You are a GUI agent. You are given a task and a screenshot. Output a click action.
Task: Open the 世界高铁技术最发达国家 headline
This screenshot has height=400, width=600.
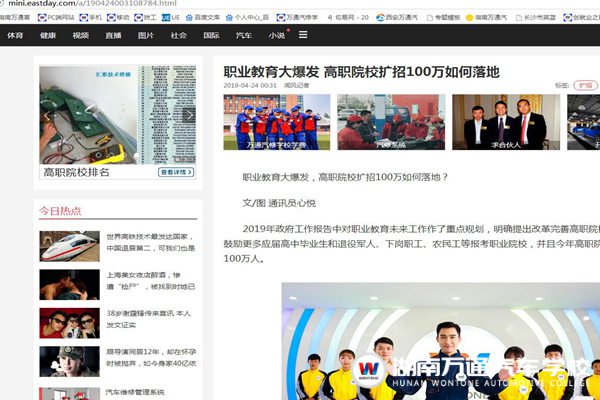151,242
